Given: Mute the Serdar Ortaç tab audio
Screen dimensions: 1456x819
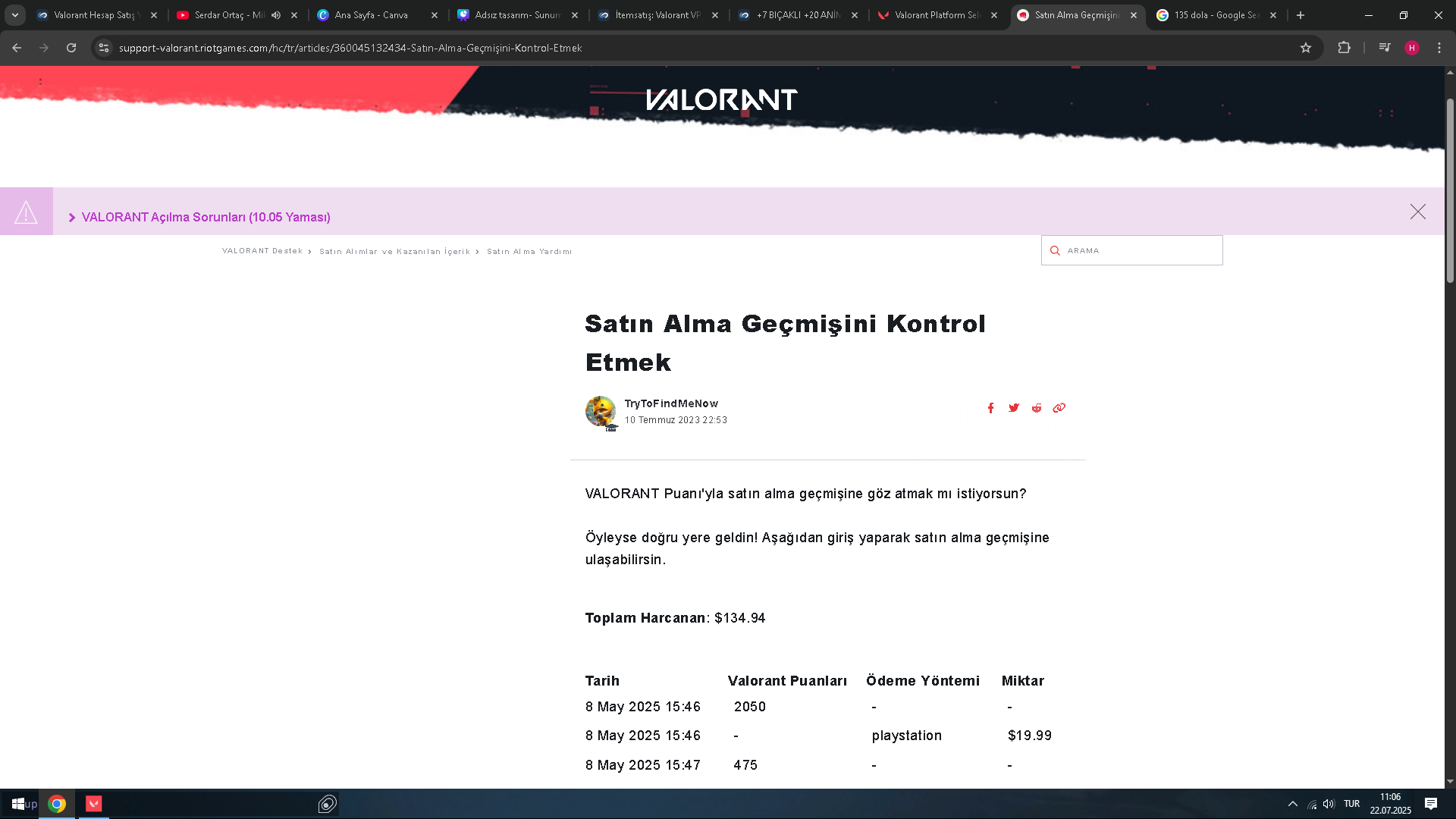Looking at the screenshot, I should (x=276, y=15).
